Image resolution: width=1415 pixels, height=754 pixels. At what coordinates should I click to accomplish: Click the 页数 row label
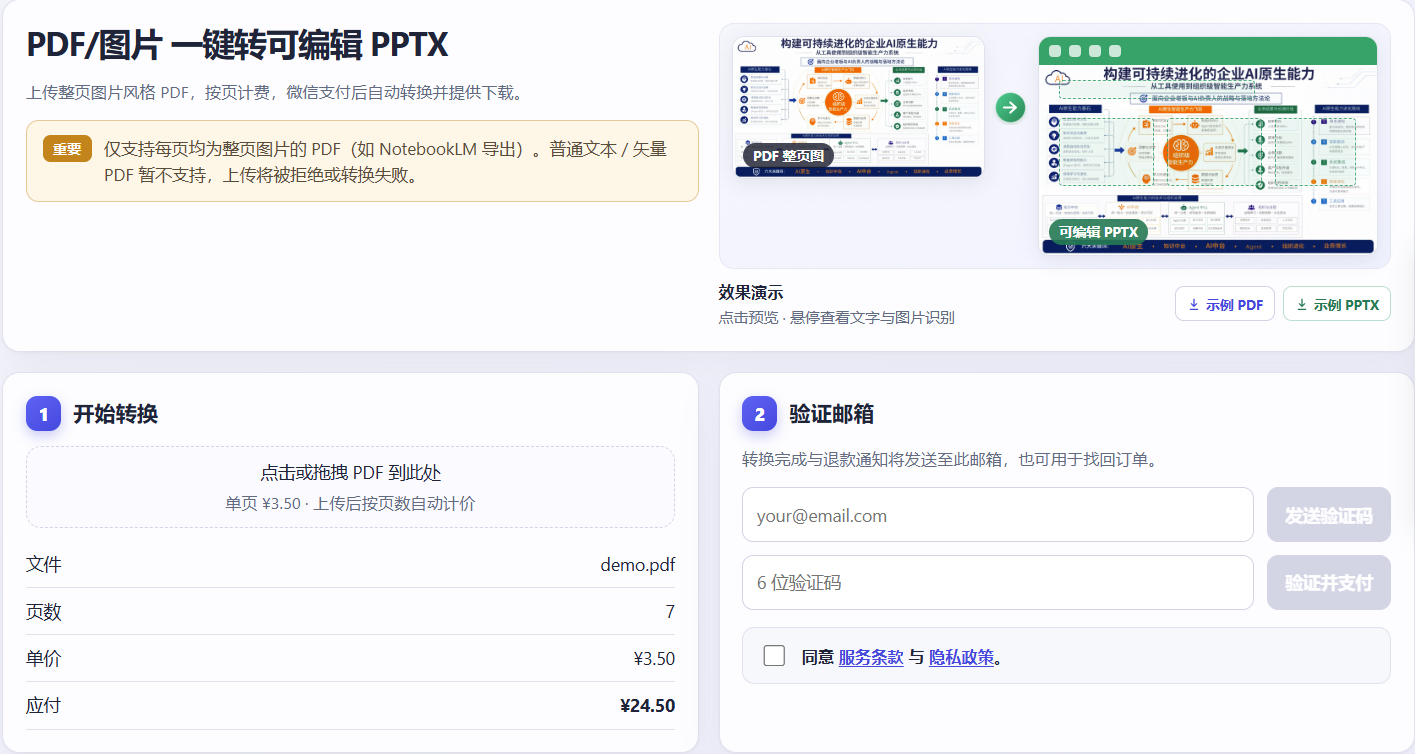[x=44, y=612]
